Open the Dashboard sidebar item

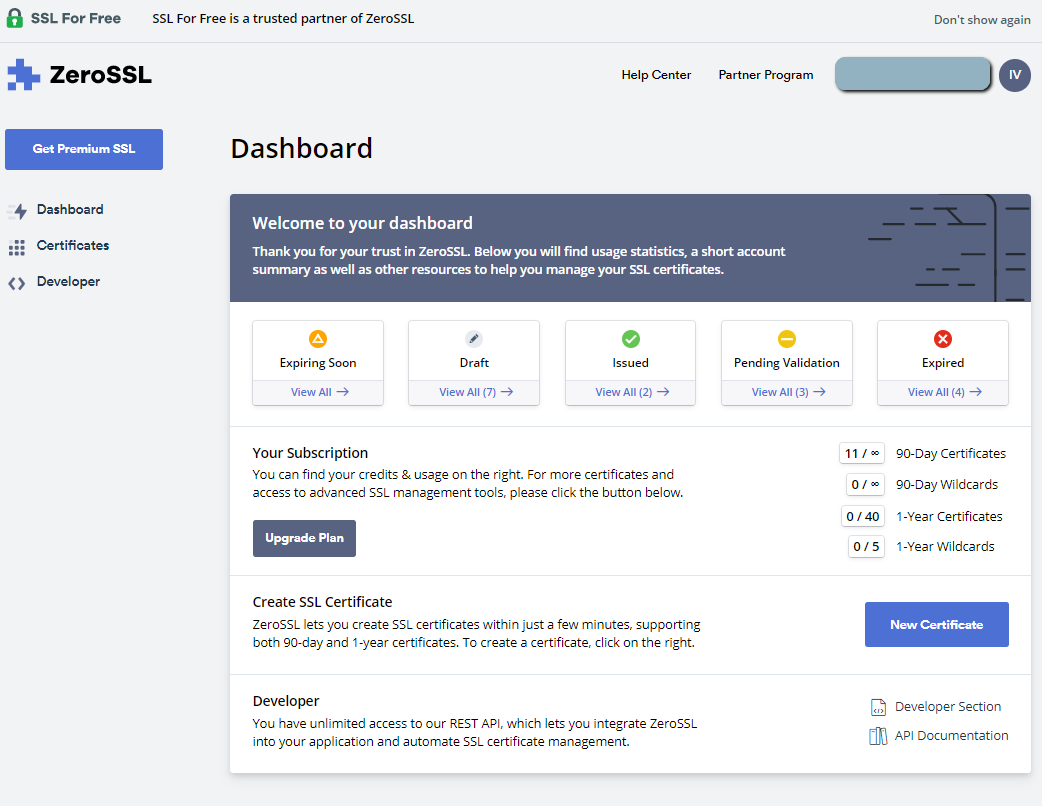coord(70,209)
